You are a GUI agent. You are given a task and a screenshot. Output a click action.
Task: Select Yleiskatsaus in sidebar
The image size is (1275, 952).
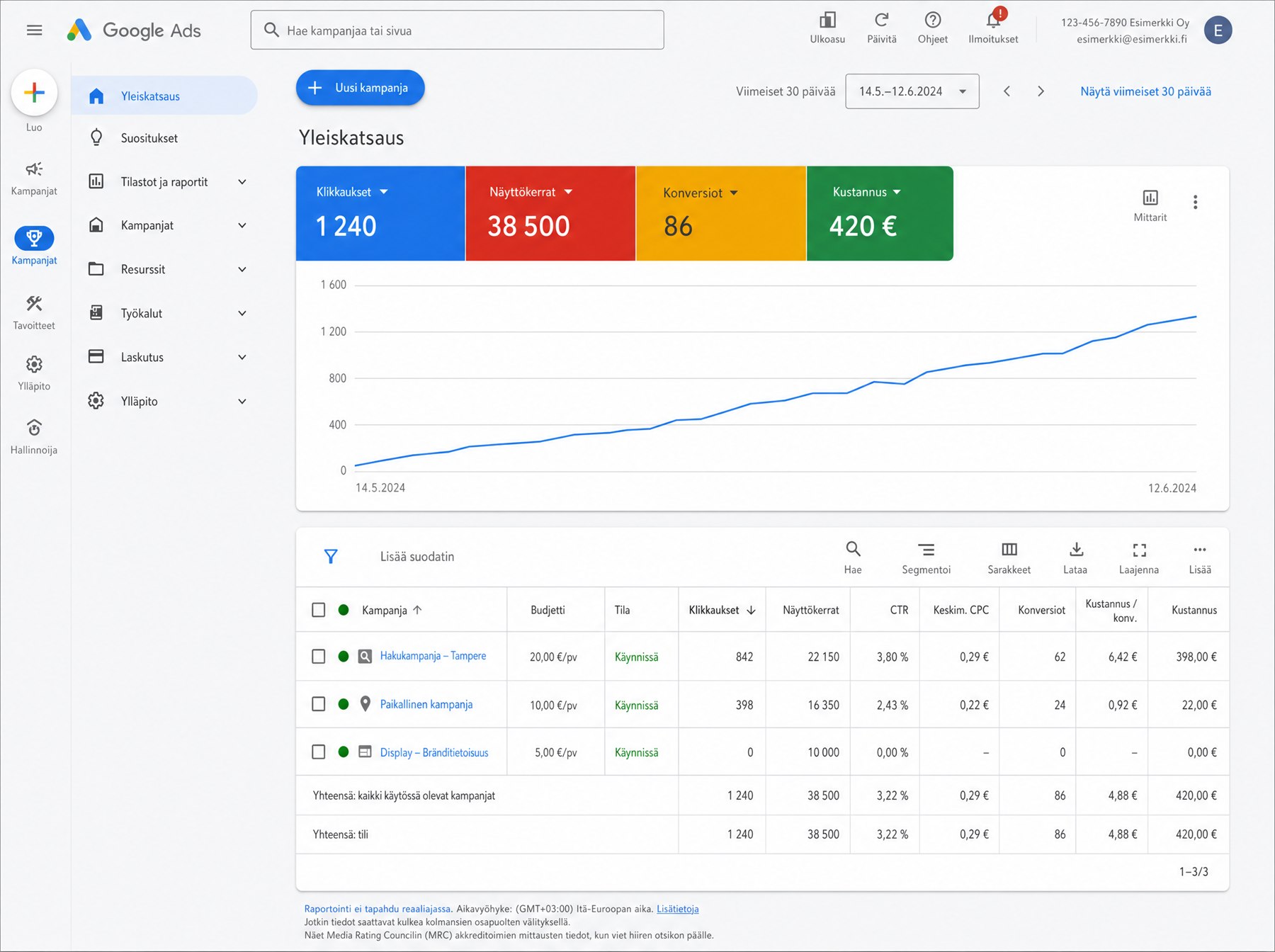165,96
